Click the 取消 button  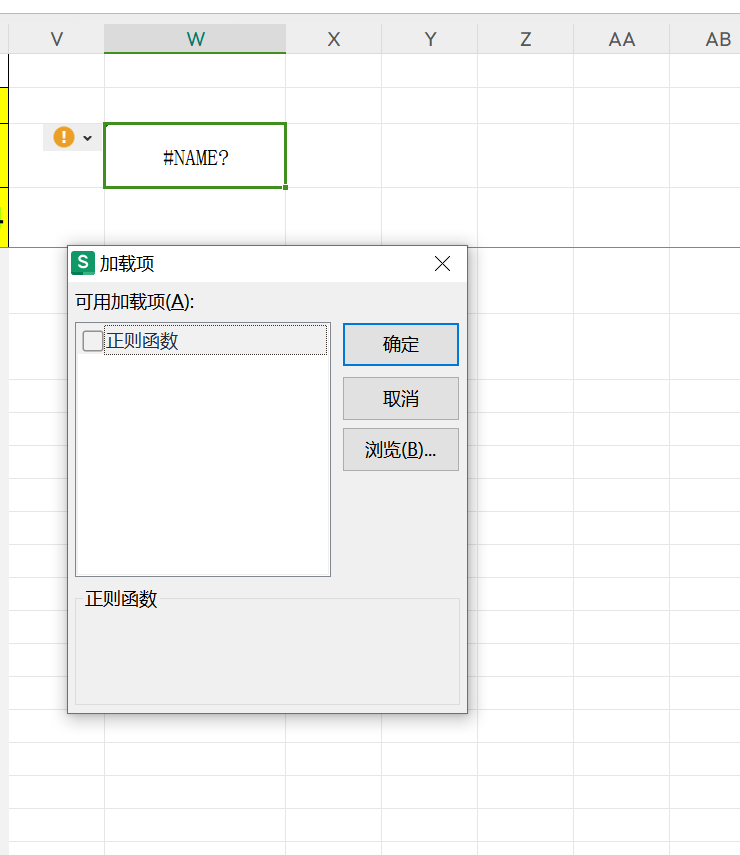401,399
